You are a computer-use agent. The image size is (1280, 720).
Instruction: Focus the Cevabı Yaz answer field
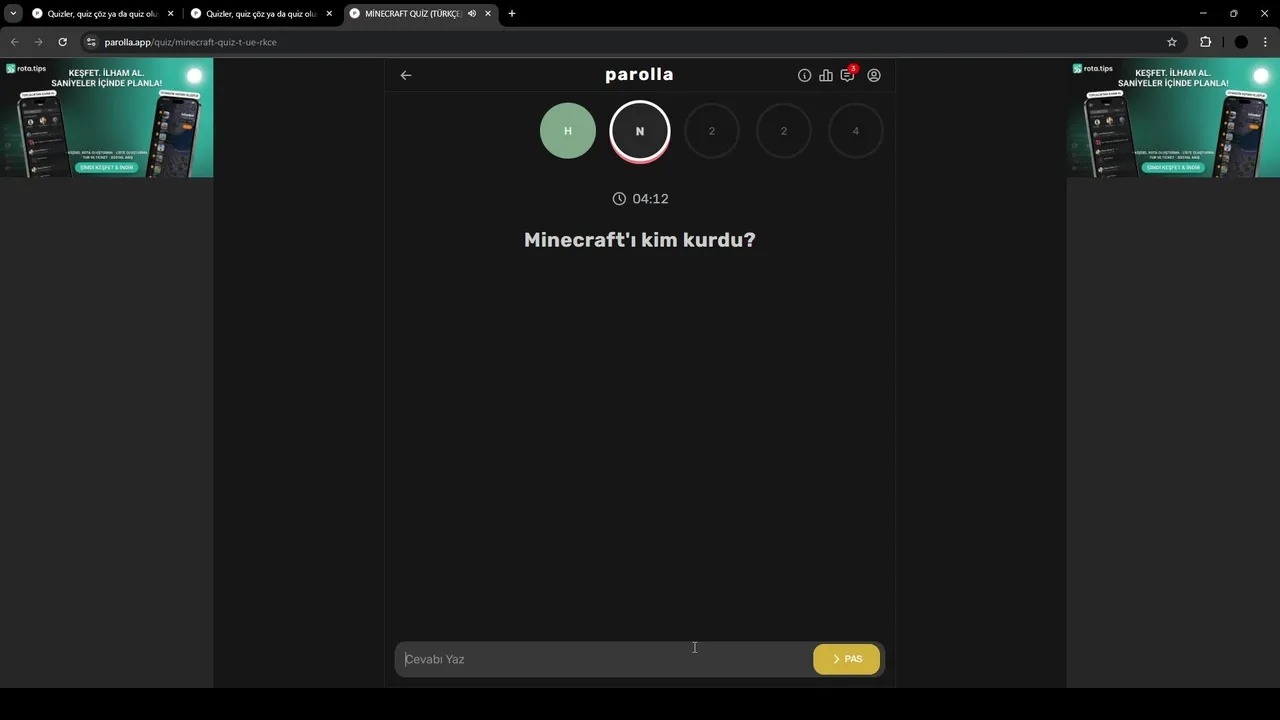(604, 659)
